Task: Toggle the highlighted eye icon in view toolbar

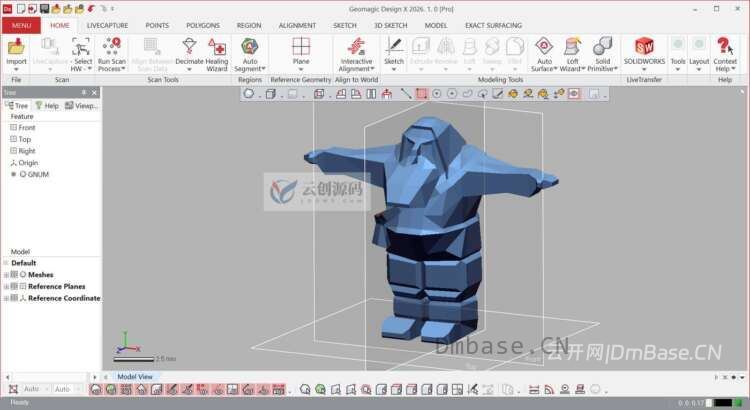Action: [x=574, y=94]
